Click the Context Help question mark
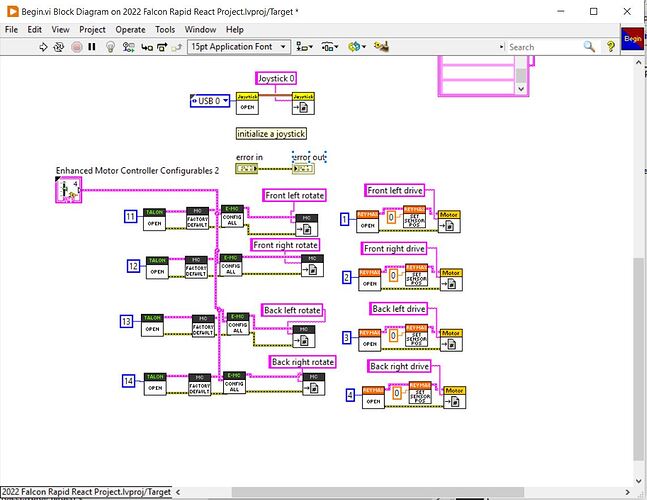This screenshot has width=647, height=500. (x=611, y=47)
